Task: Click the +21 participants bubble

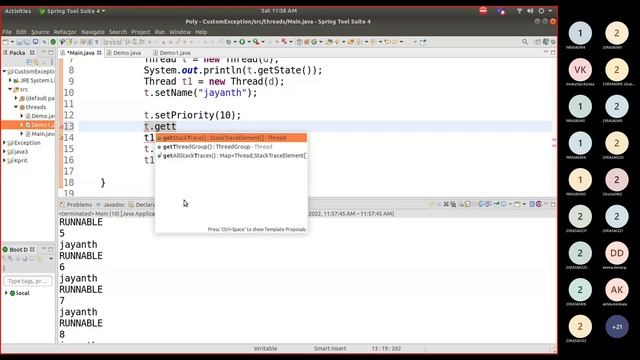Action: (617, 327)
